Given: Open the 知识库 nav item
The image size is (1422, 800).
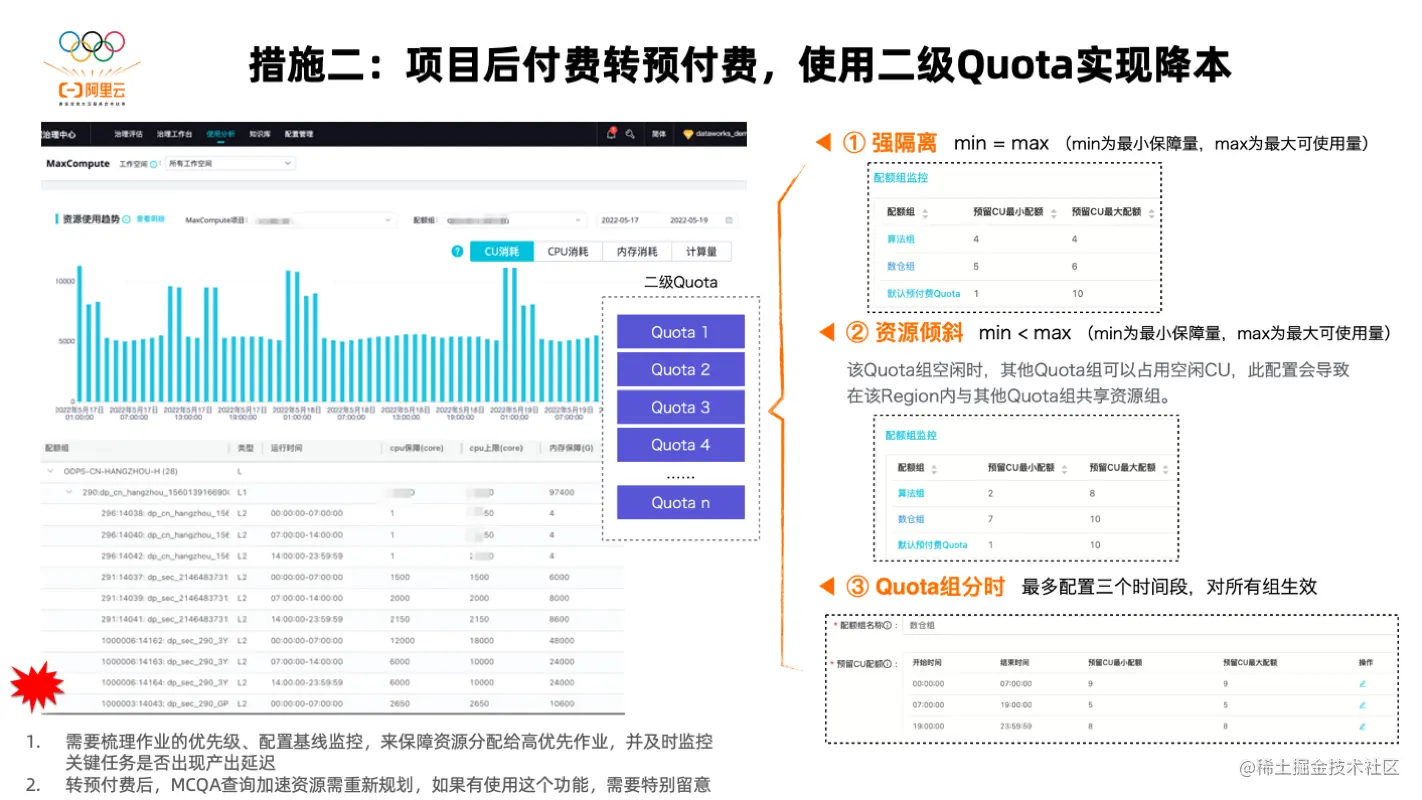Looking at the screenshot, I should tap(261, 133).
